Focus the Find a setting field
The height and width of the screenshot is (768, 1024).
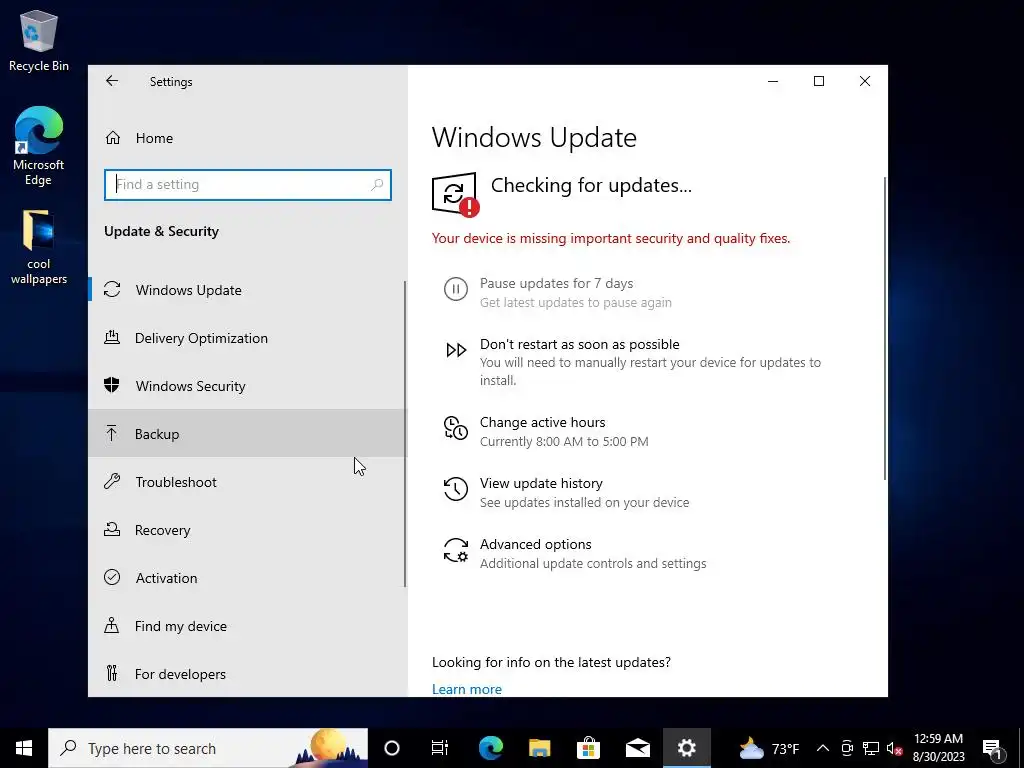248,185
